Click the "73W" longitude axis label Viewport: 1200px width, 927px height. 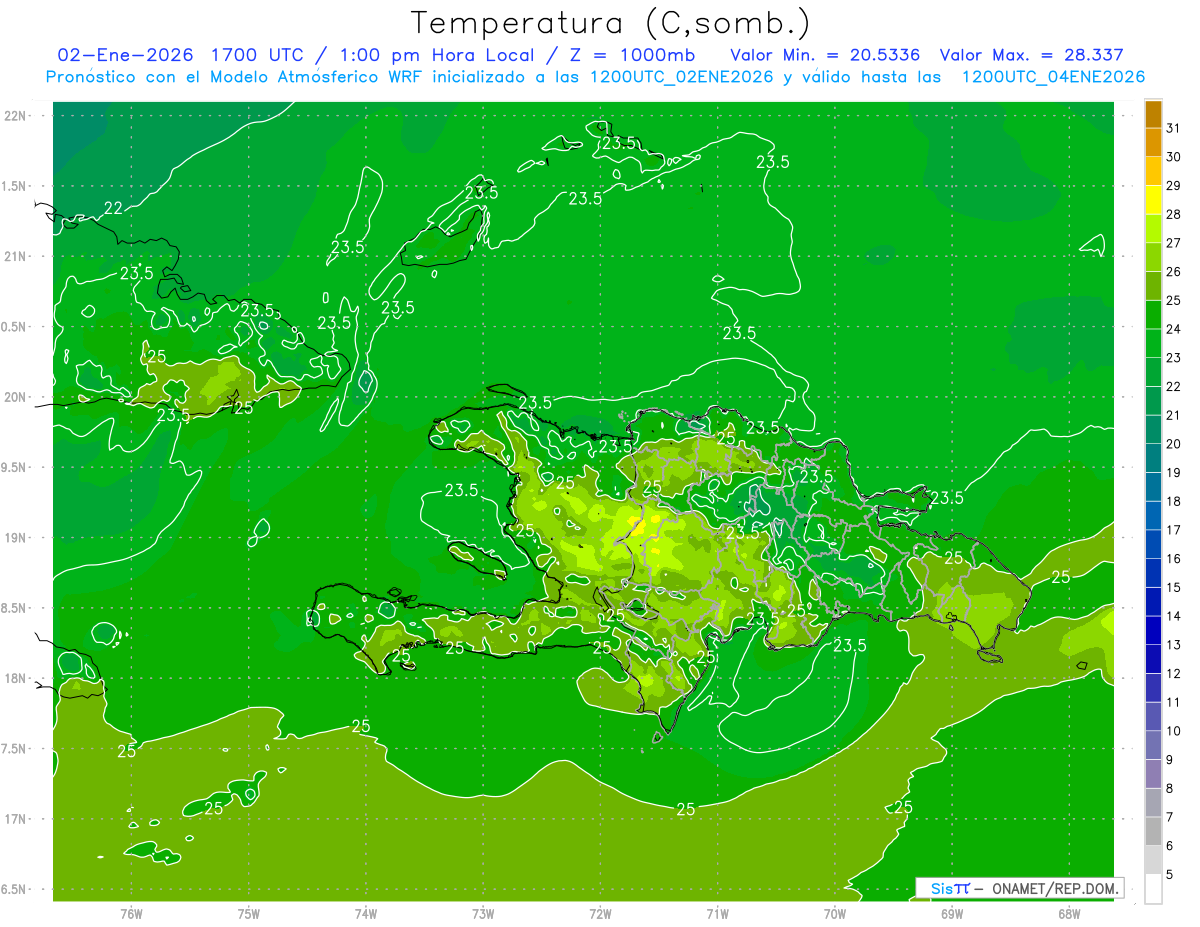click(483, 913)
